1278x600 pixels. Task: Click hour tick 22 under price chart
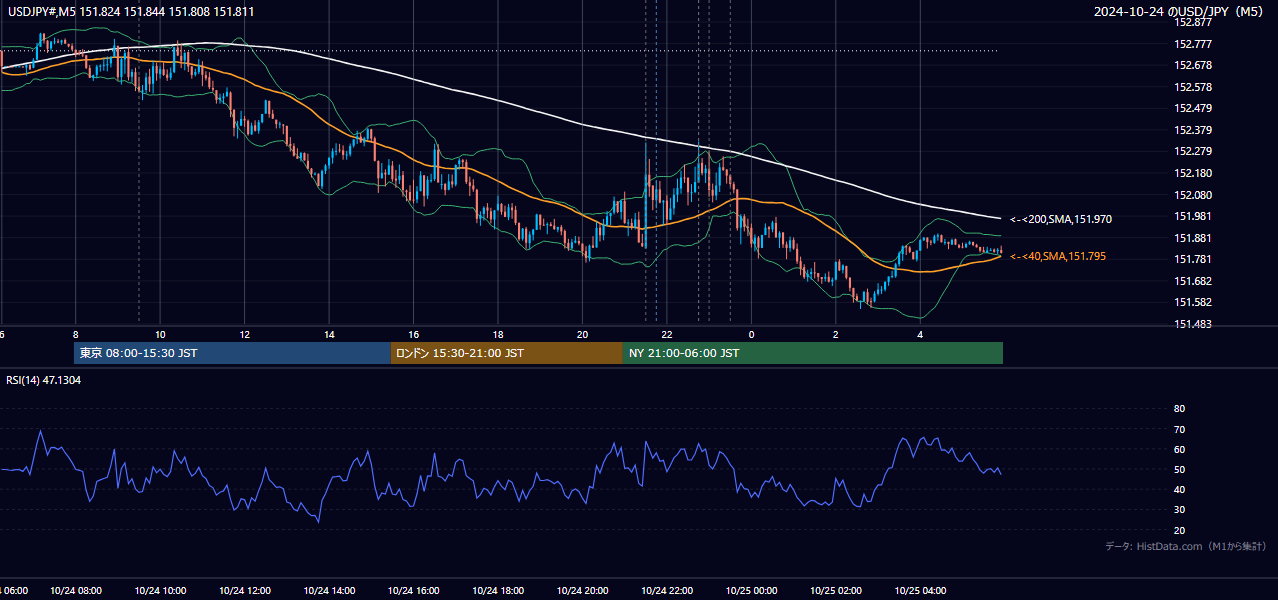(667, 334)
